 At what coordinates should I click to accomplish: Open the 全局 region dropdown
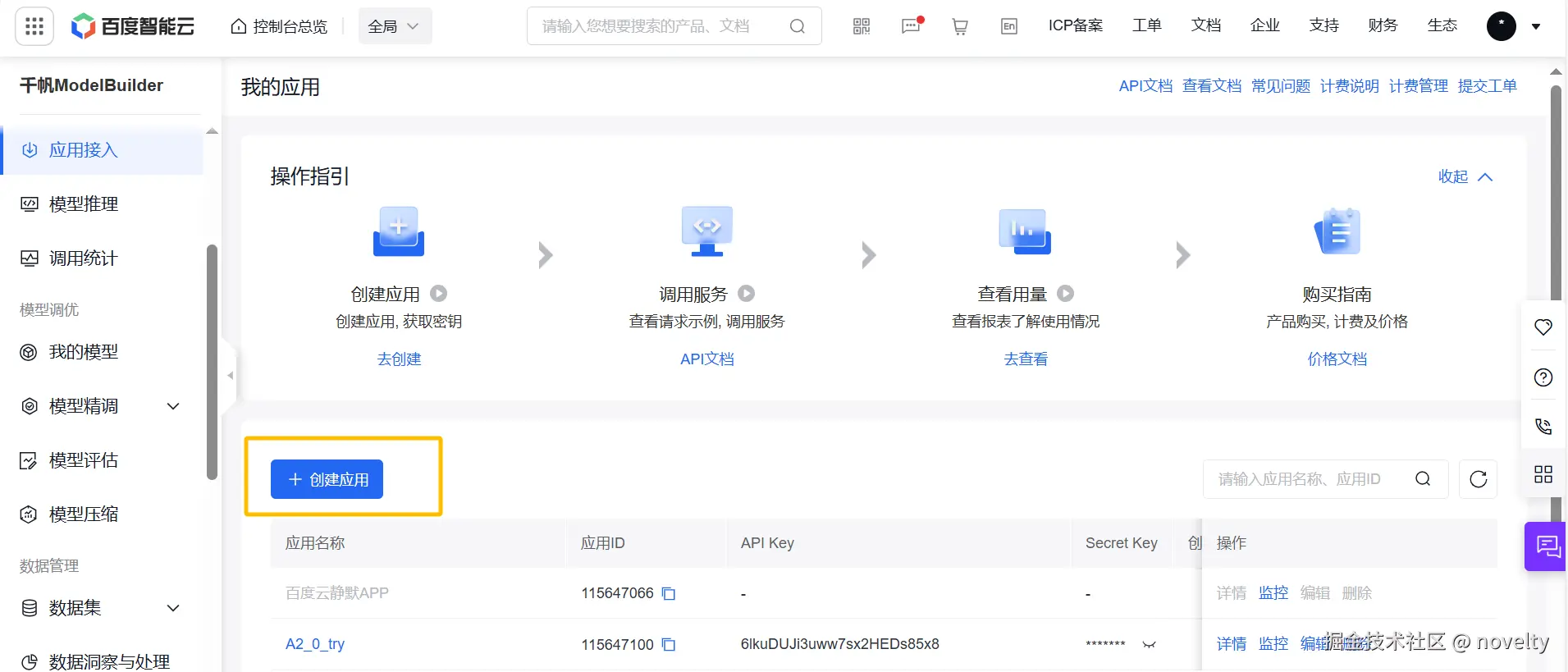click(x=395, y=26)
